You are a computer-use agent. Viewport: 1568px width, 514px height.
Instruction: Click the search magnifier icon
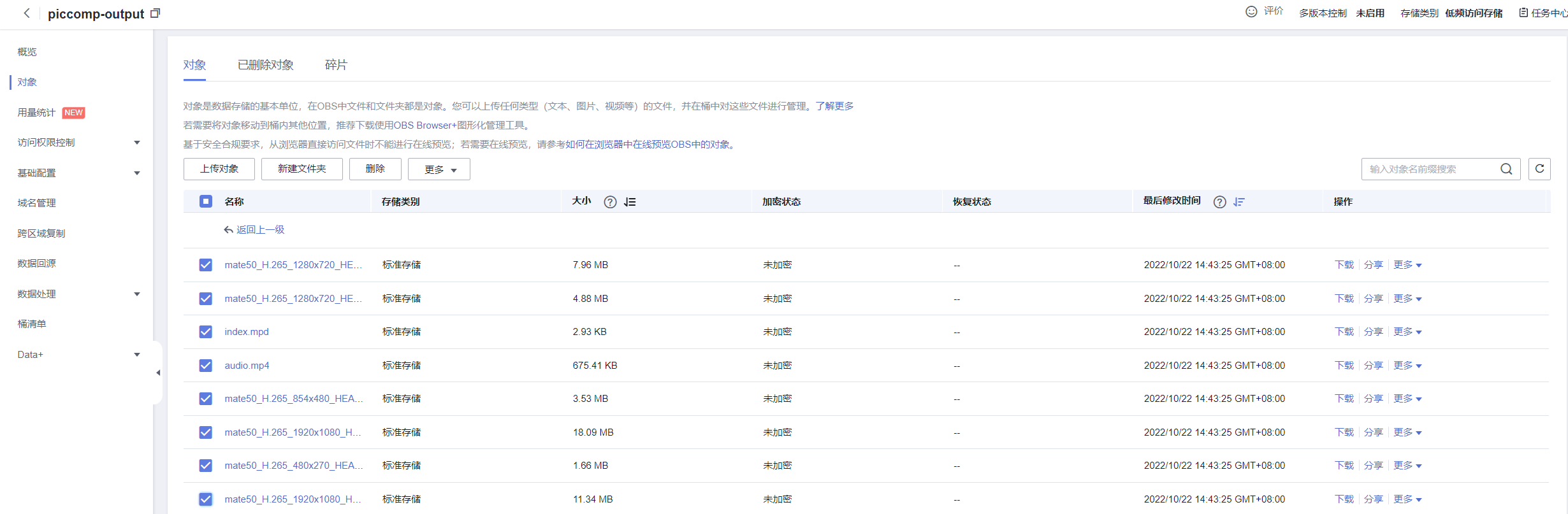point(1506,169)
